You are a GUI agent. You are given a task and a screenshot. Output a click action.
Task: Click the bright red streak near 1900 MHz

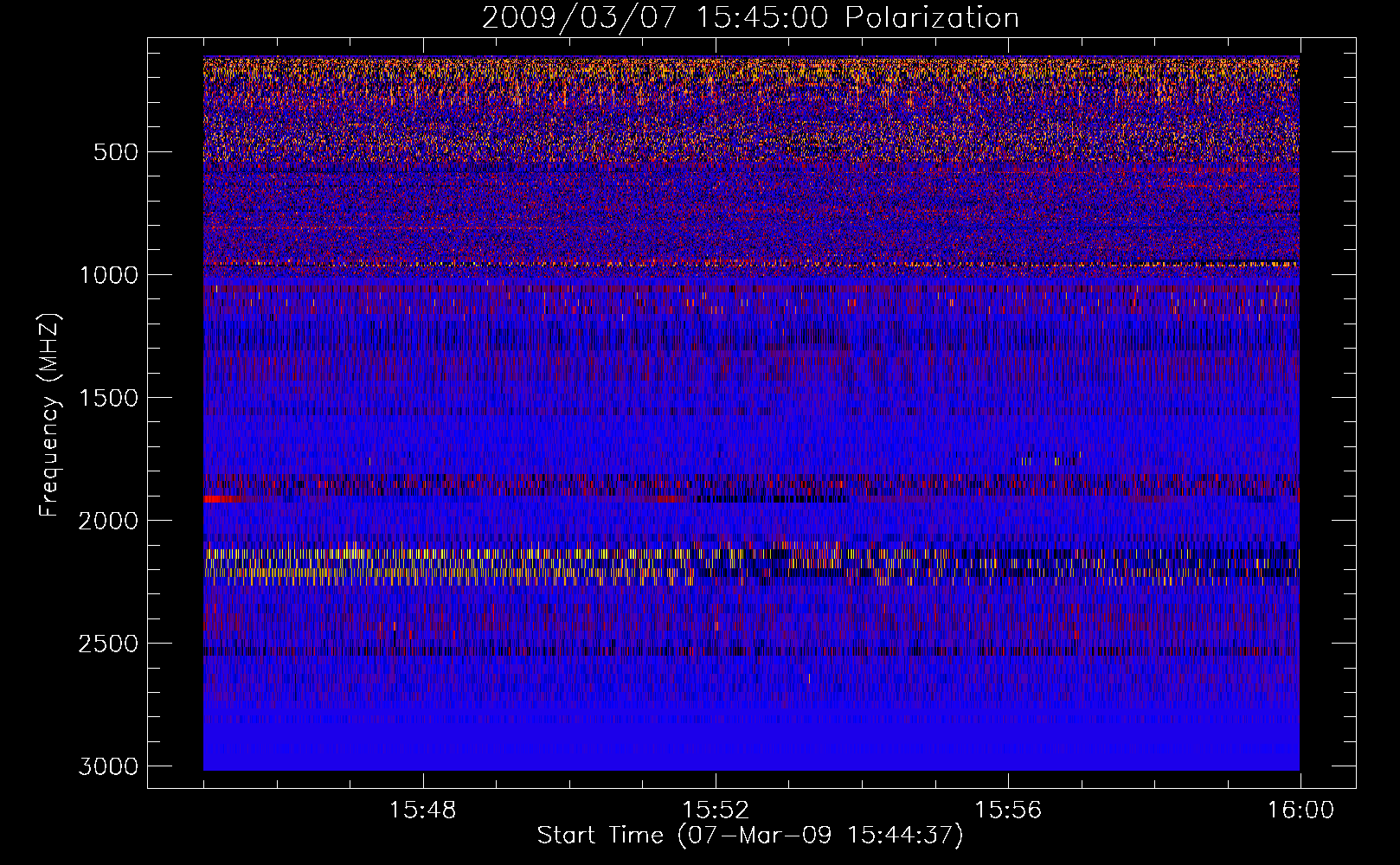[x=223, y=499]
